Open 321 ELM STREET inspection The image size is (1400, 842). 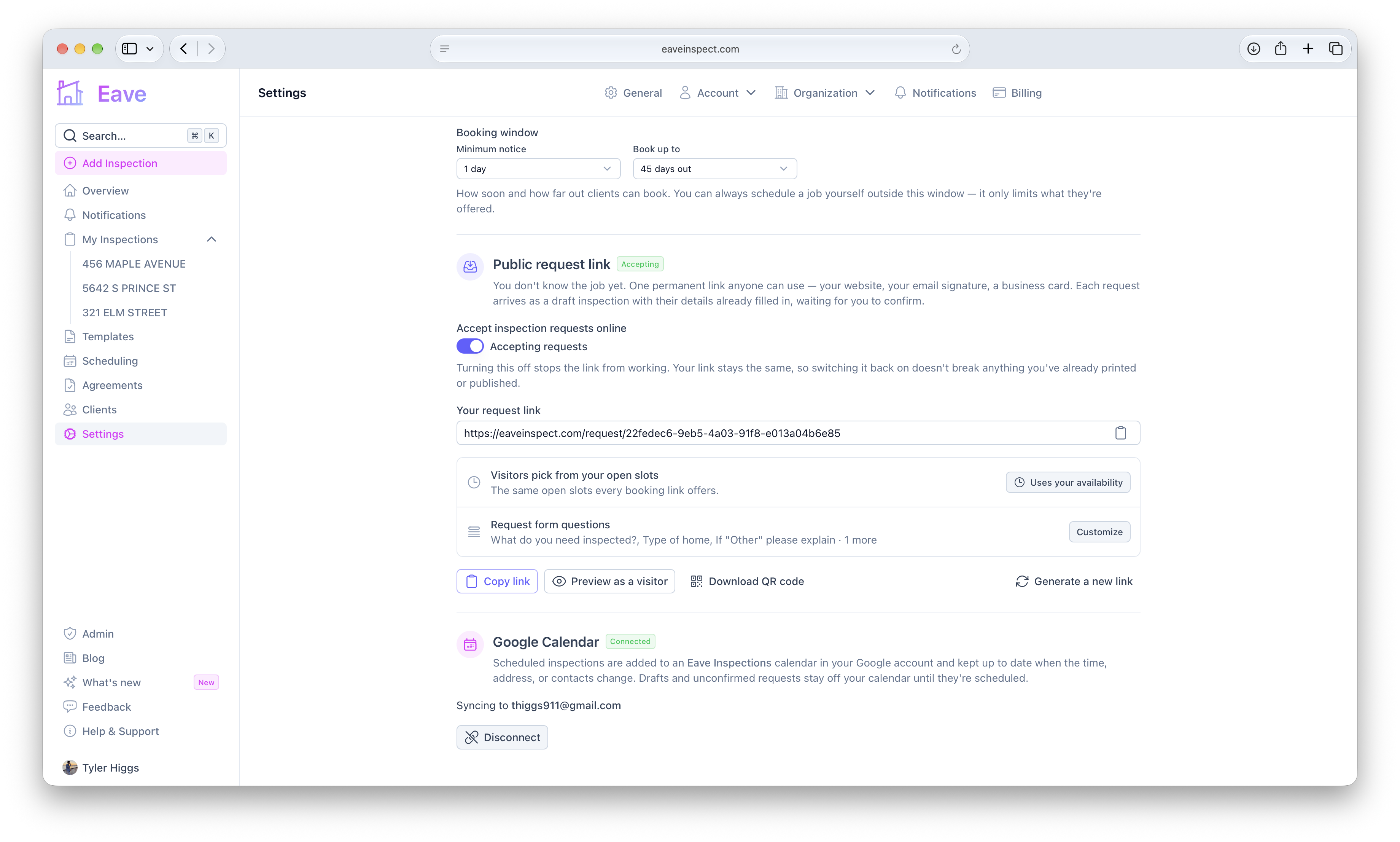coord(125,313)
